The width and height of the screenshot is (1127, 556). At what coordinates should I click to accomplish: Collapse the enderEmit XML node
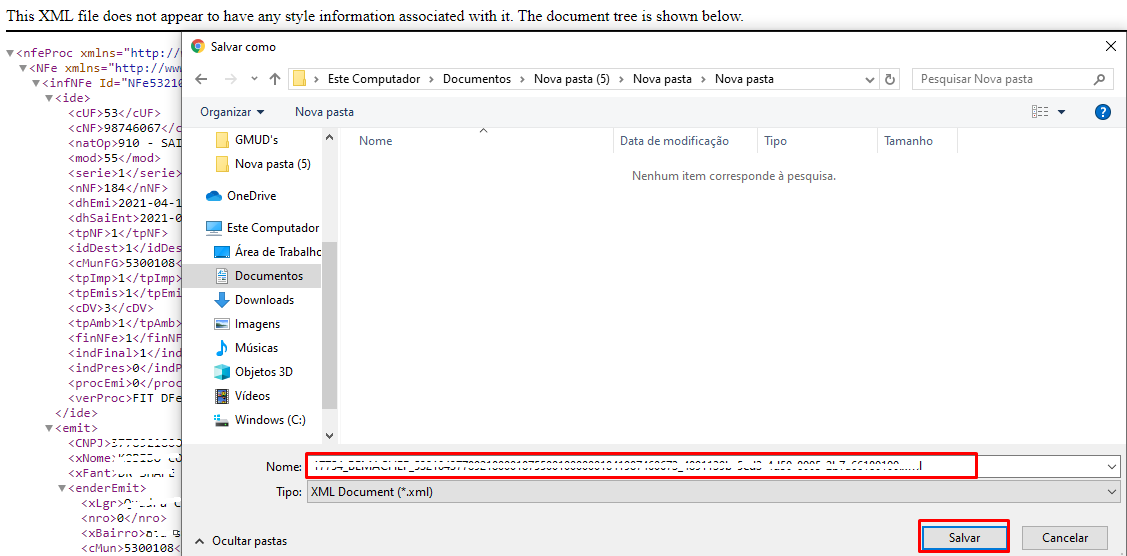pos(62,488)
